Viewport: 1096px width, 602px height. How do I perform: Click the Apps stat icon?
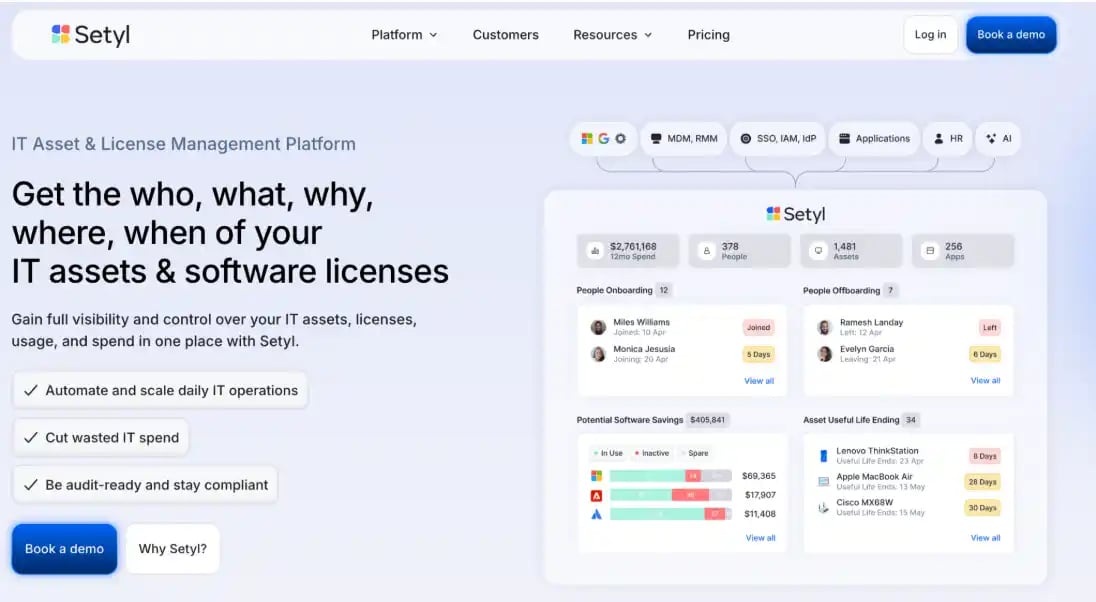click(x=930, y=251)
